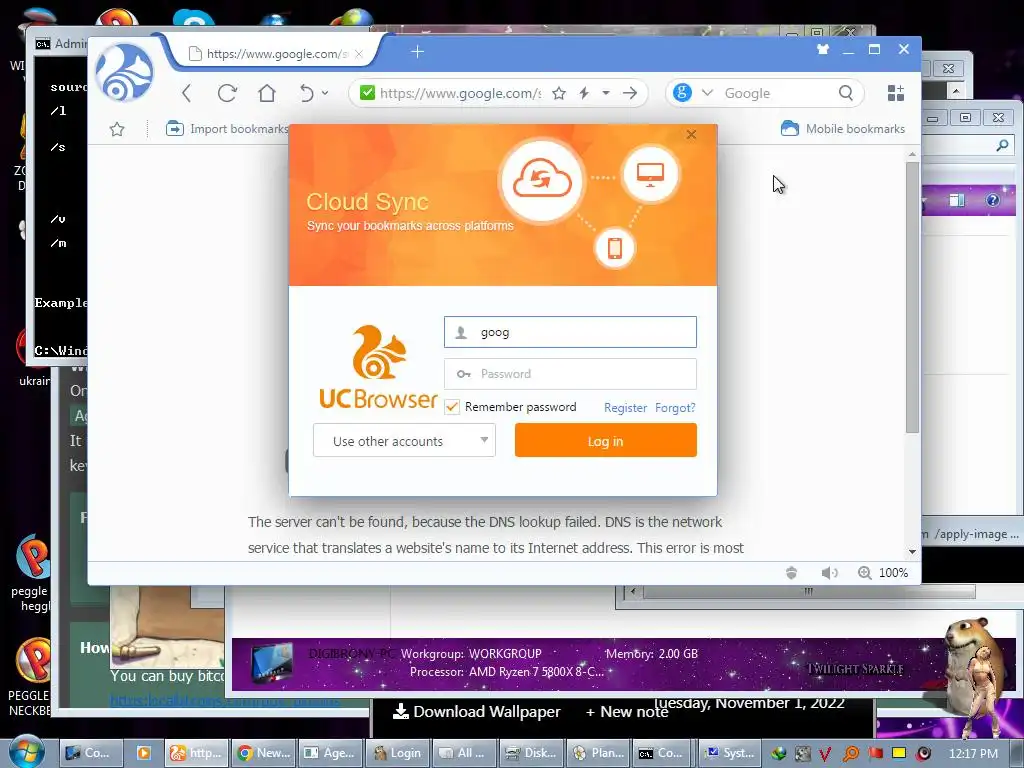Click the undo close tab icon
1024x768 pixels.
(x=306, y=93)
